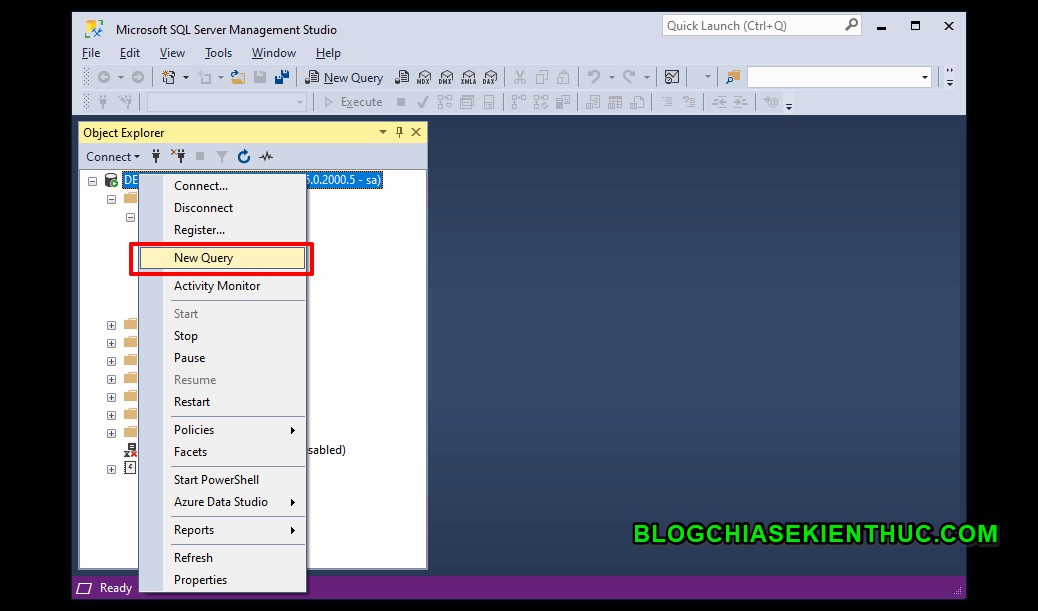Open a new DAX query
The width and height of the screenshot is (1038, 611).
click(x=491, y=77)
